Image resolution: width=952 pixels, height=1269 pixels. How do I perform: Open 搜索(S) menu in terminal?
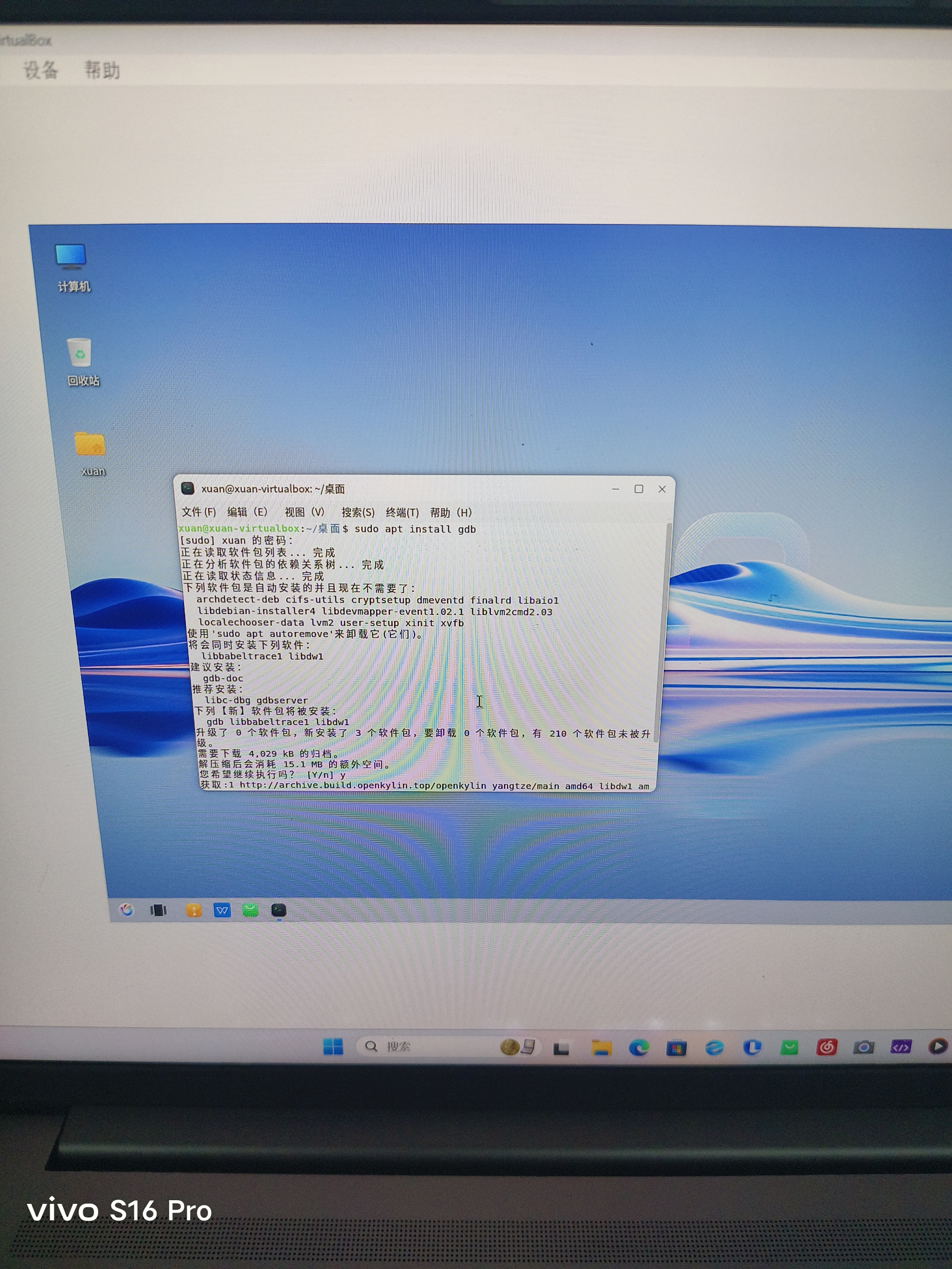357,512
